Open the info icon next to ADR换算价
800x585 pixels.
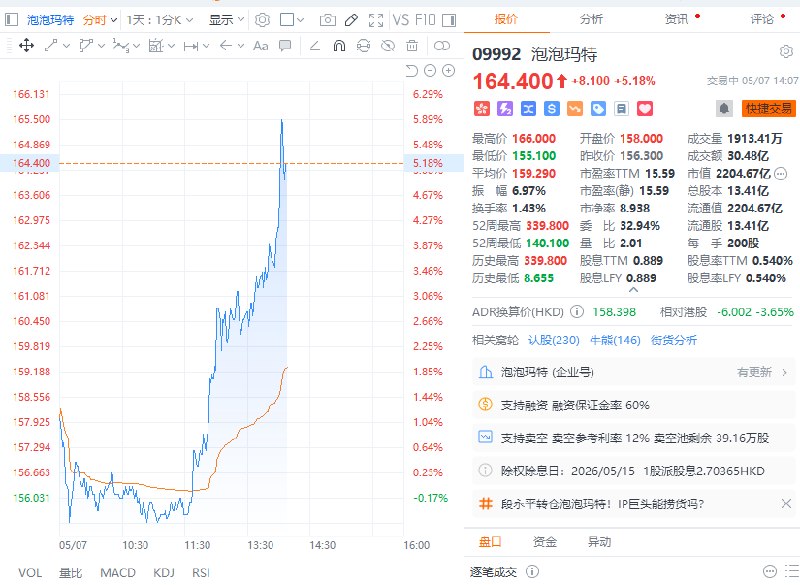(577, 312)
